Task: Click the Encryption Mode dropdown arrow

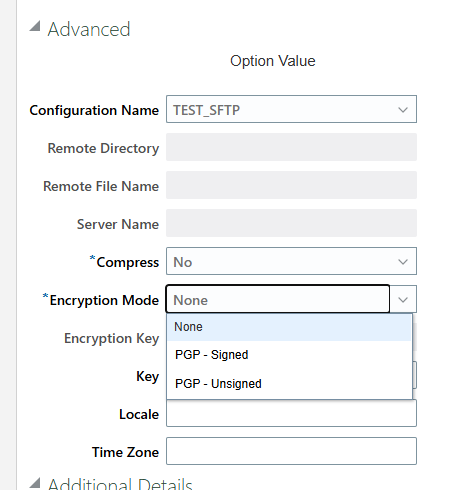Action: [x=403, y=299]
